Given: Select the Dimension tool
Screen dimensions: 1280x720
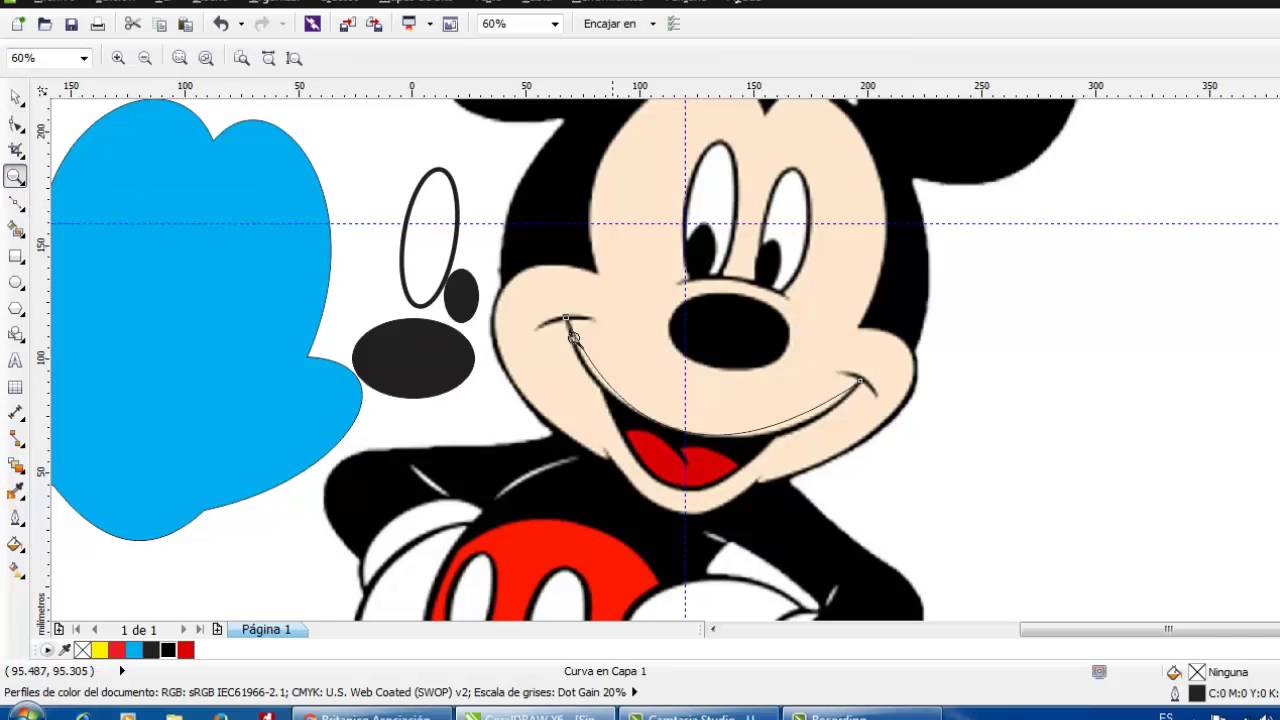Looking at the screenshot, I should pos(16,413).
